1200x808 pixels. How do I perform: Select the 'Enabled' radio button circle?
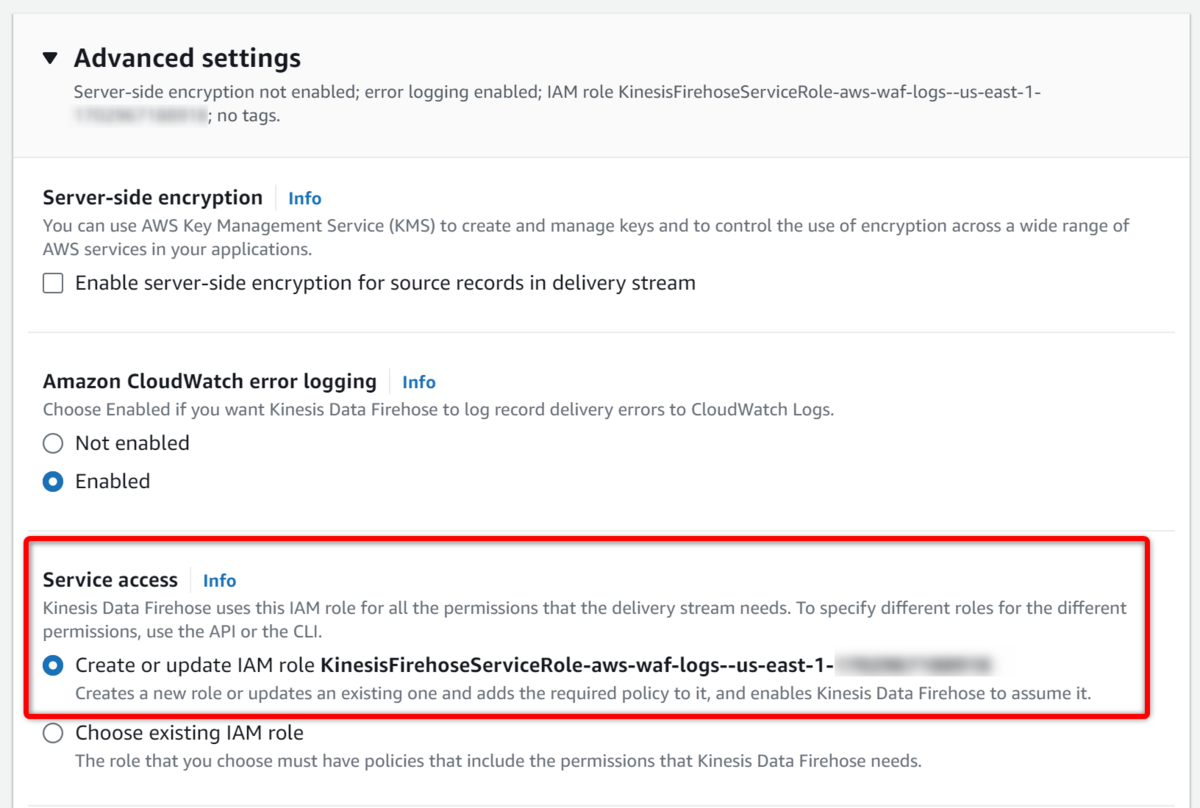pyautogui.click(x=53, y=481)
